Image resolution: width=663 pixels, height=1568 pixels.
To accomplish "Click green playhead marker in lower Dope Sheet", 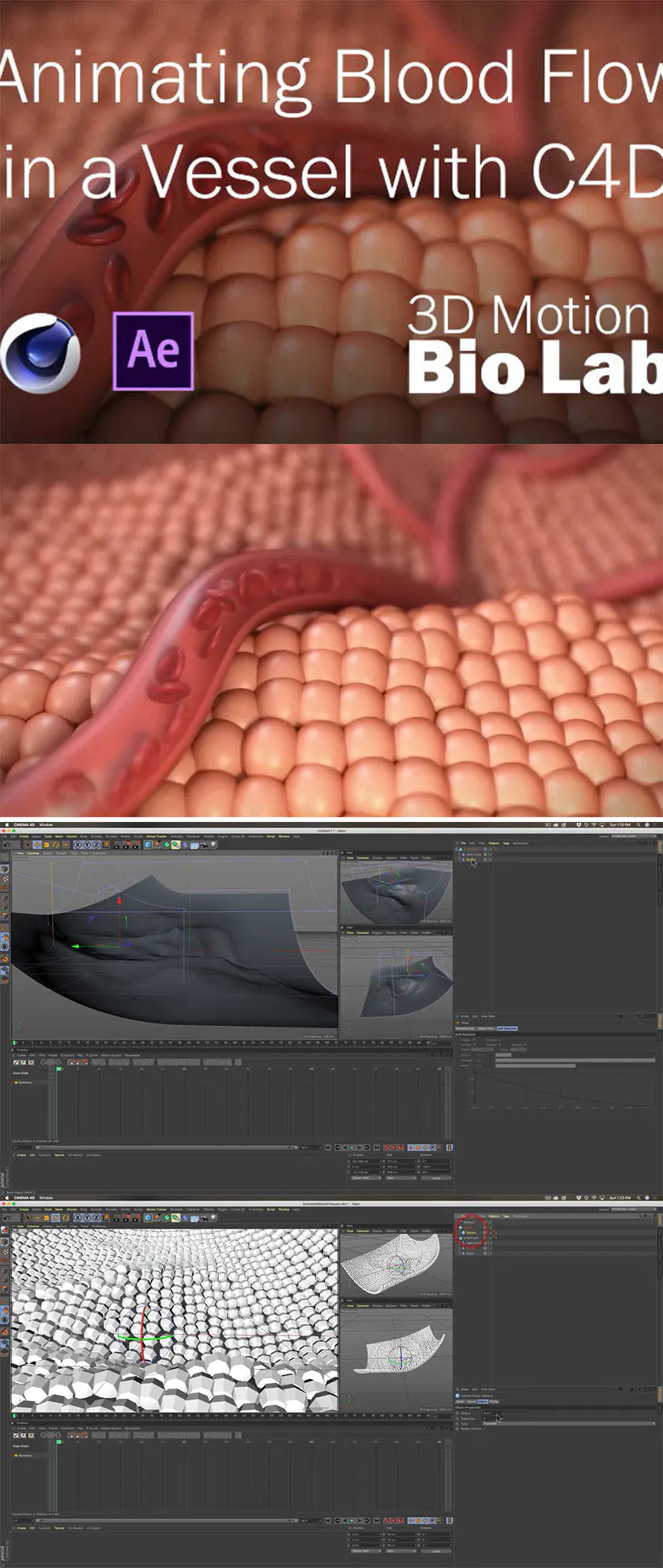I will (58, 1442).
